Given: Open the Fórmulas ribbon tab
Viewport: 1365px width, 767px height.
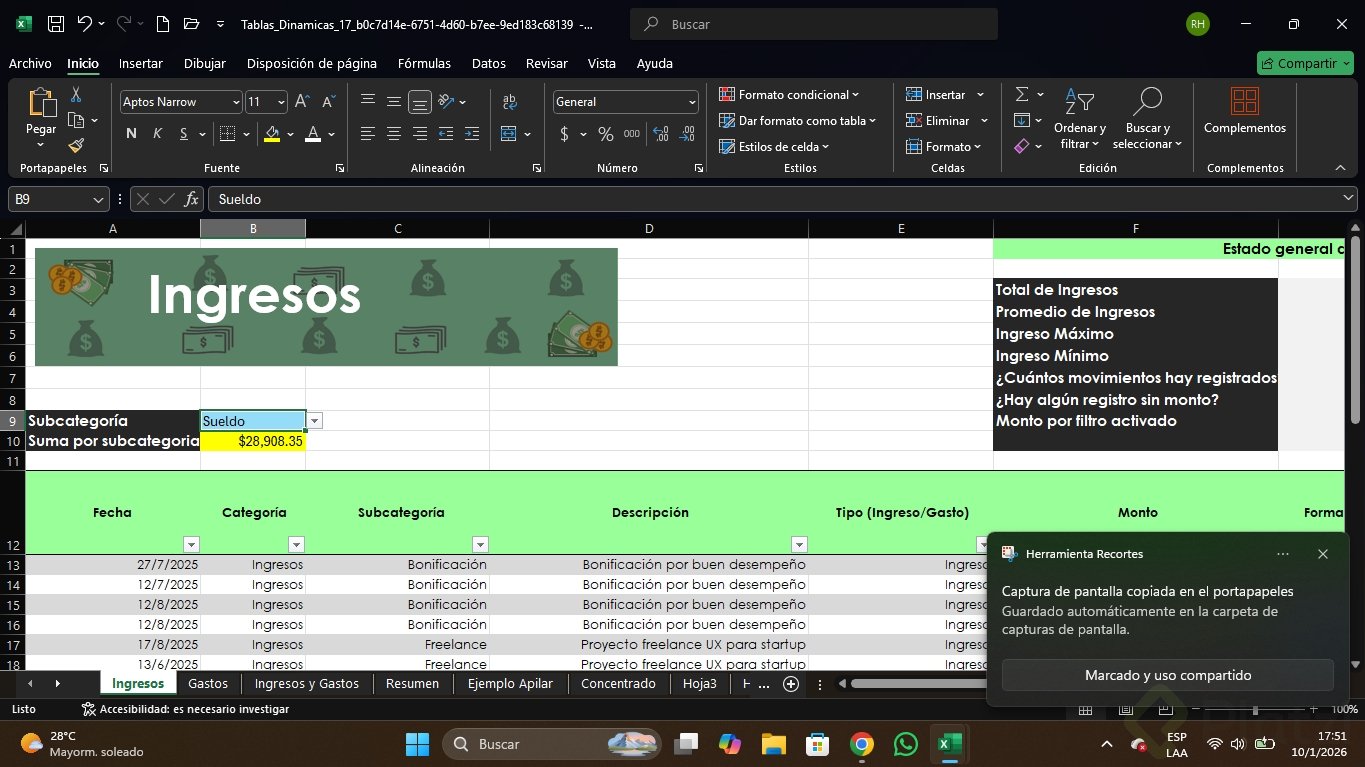Looking at the screenshot, I should (x=424, y=63).
